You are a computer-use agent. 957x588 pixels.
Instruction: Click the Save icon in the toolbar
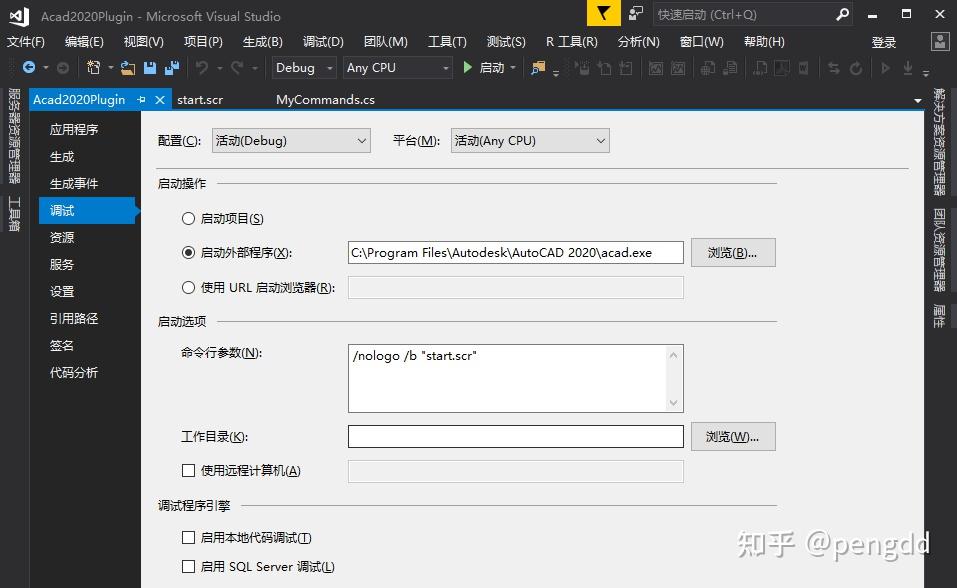click(149, 68)
